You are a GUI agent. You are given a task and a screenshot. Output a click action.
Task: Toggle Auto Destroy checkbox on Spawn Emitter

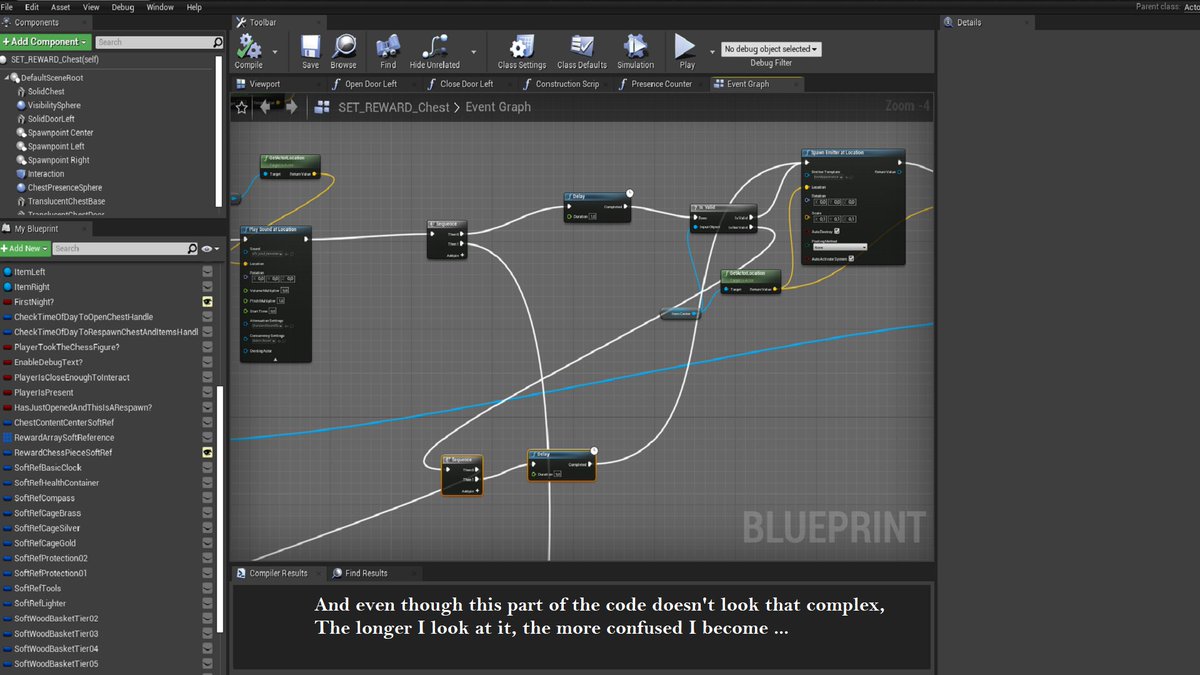point(837,231)
